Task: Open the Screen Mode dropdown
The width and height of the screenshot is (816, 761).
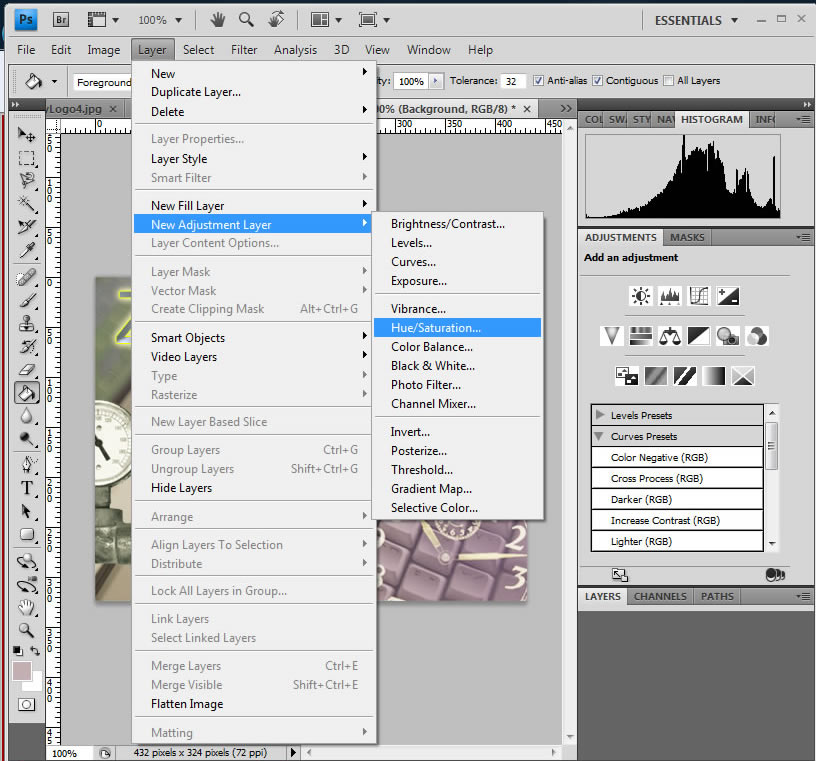Action: click(374, 20)
